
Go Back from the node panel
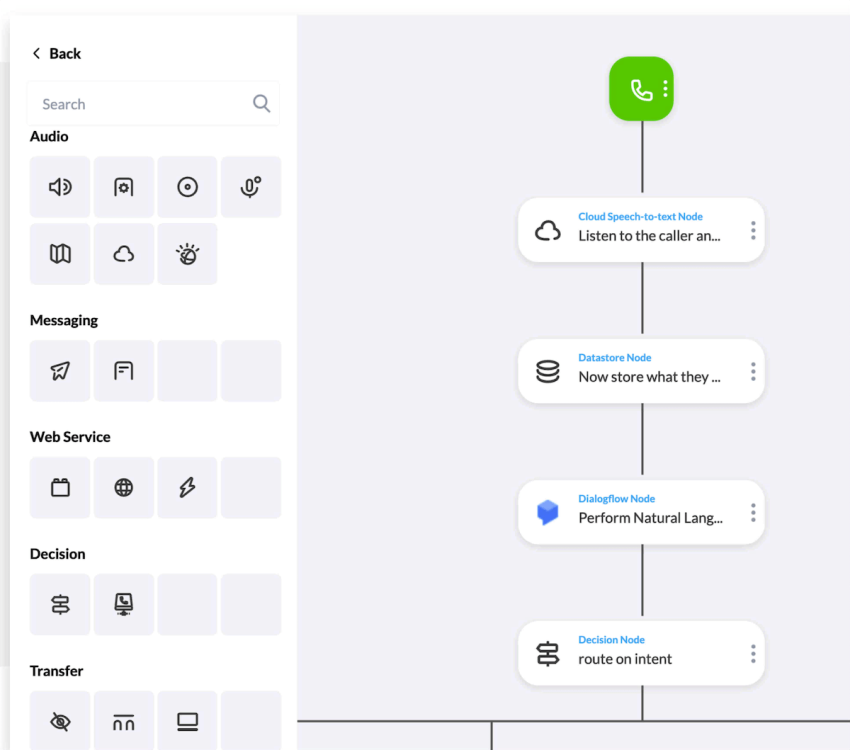(x=56, y=53)
